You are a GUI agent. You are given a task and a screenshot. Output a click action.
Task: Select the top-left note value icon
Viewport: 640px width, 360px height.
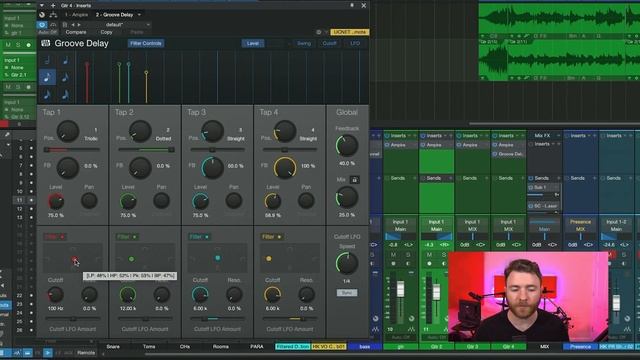[47, 61]
